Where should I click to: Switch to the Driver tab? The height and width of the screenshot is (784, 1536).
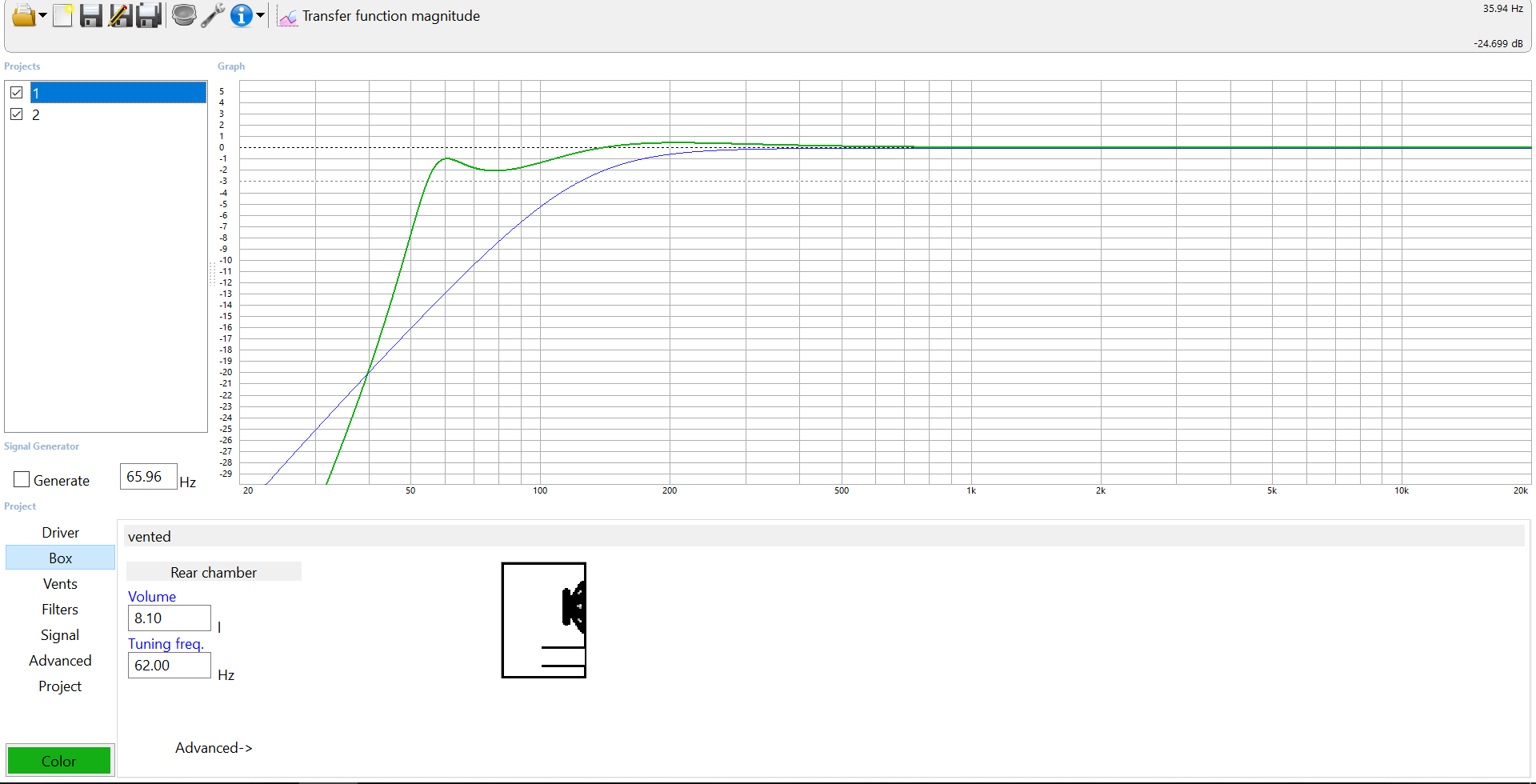coord(60,532)
